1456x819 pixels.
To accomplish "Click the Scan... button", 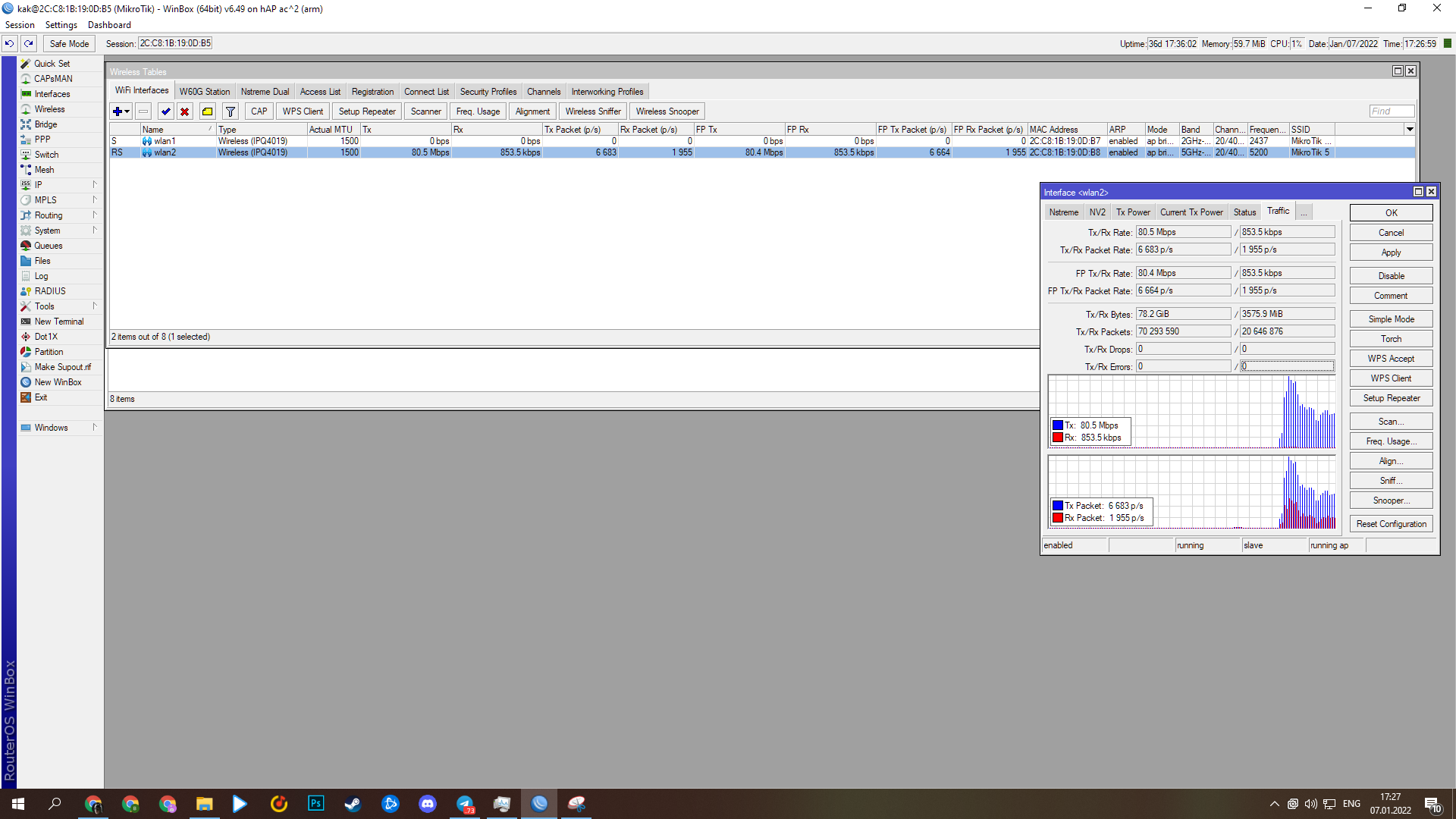I will (1391, 422).
